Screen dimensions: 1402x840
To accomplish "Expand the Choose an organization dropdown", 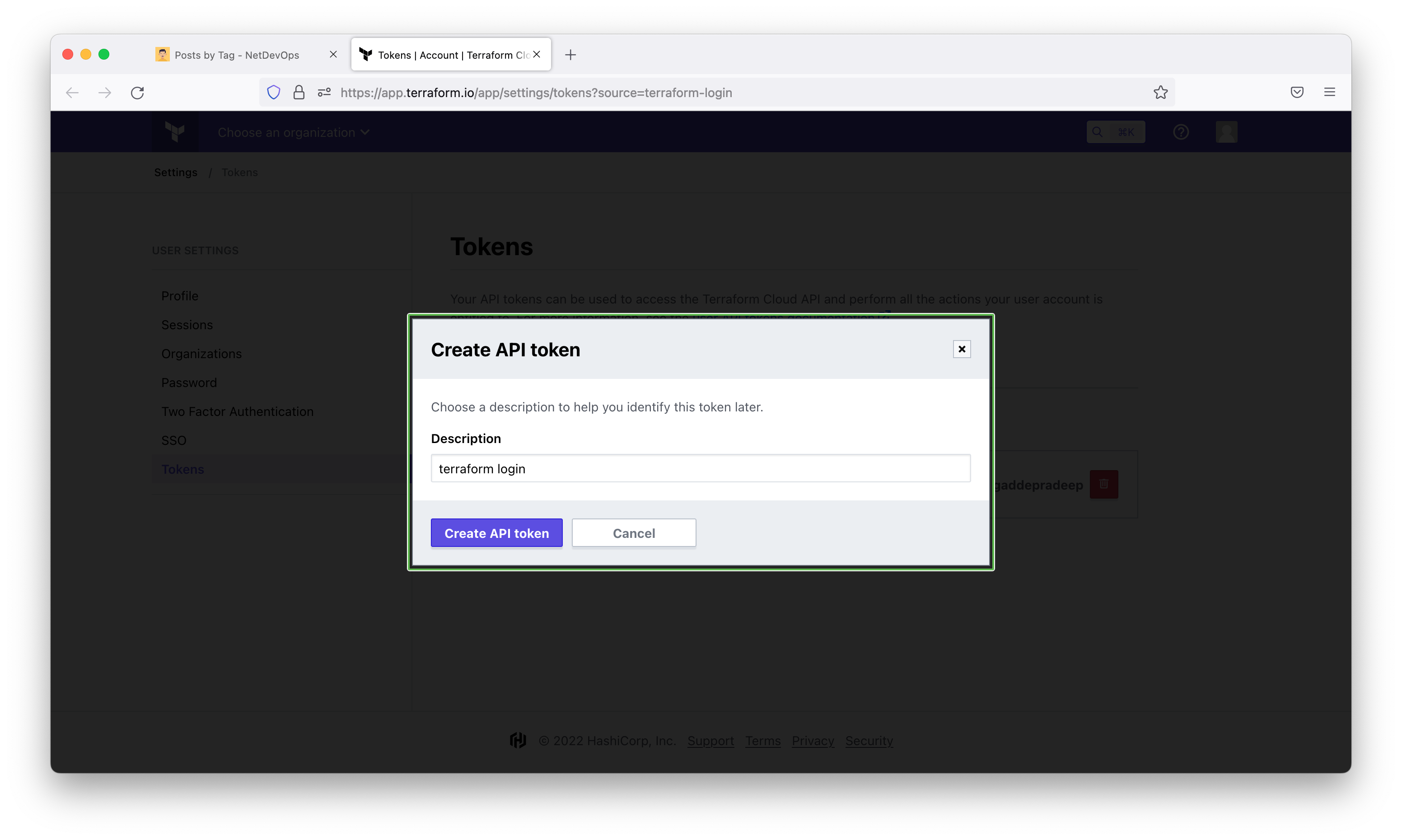I will (x=294, y=132).
